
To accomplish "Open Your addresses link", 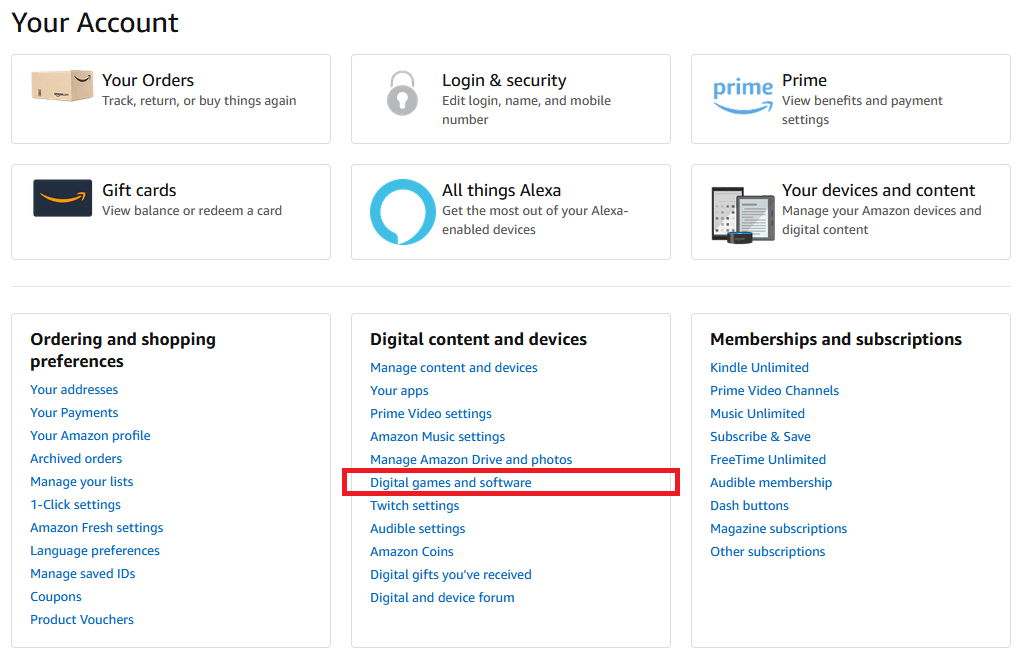I will point(74,390).
